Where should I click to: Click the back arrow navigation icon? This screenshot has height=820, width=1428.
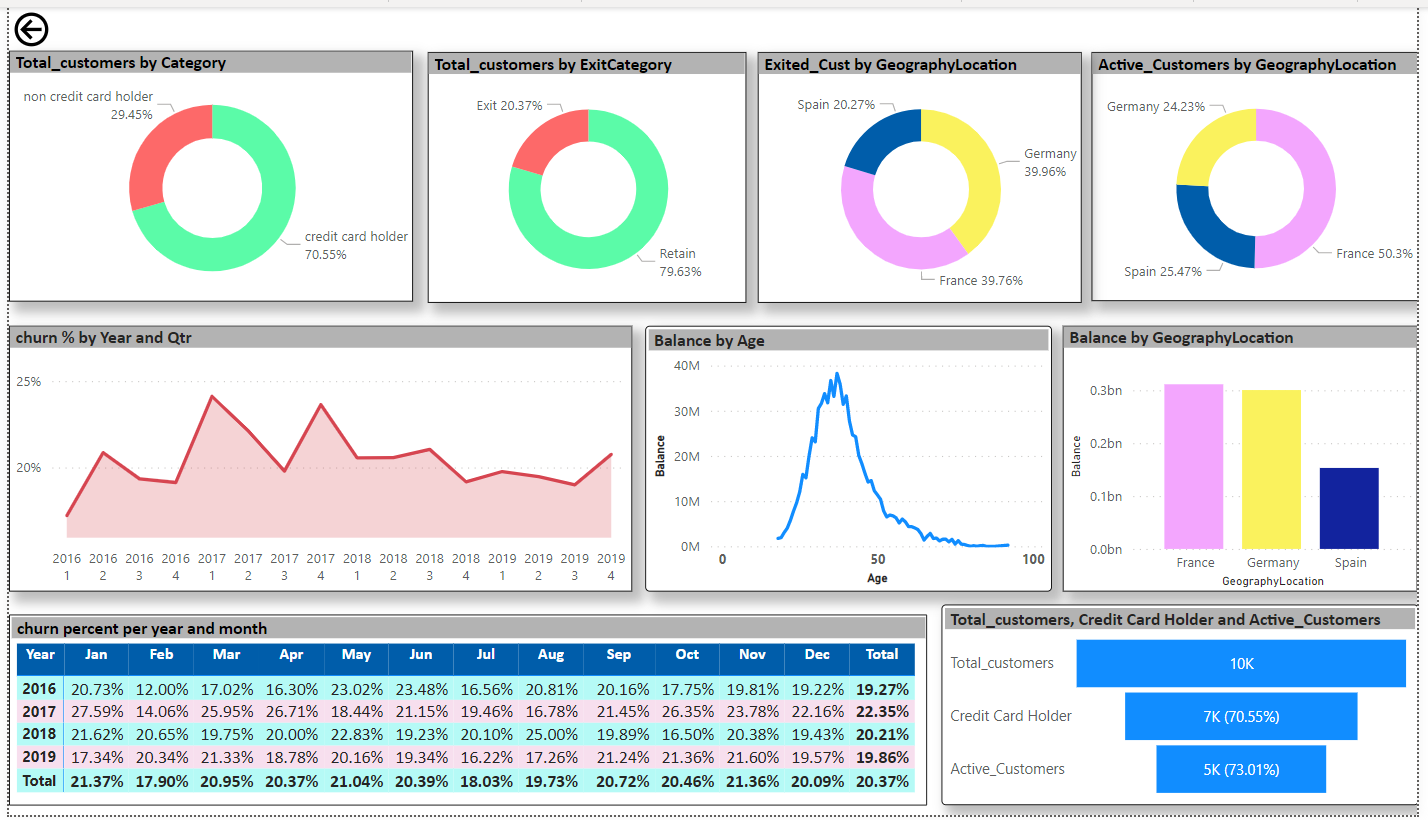(x=31, y=30)
